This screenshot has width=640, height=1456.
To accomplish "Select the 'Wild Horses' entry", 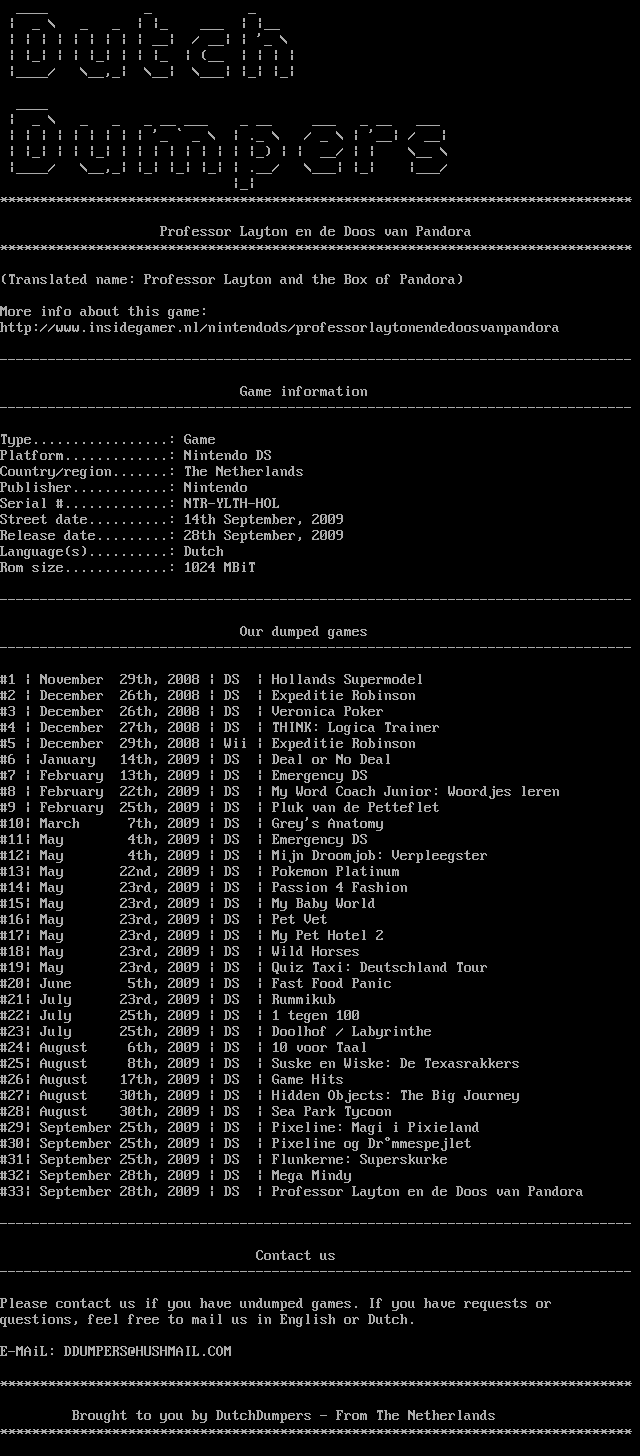I will 315,952.
